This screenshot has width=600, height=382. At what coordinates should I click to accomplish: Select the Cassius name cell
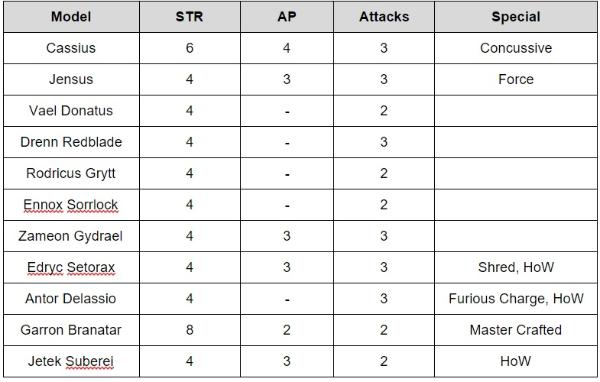tap(71, 48)
